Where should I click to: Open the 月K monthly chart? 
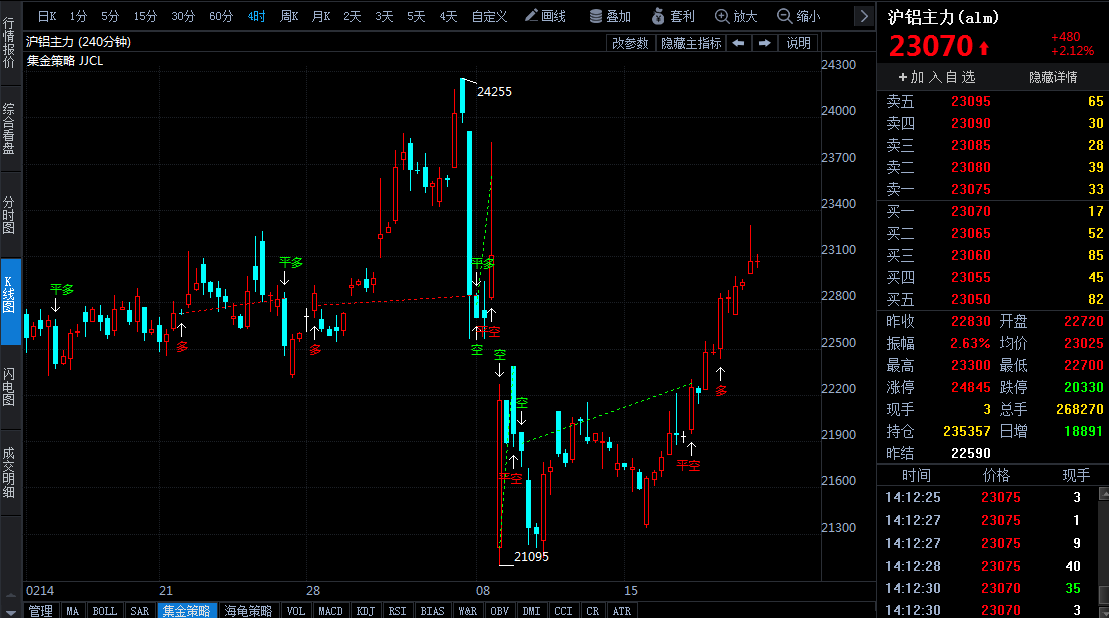tap(321, 16)
